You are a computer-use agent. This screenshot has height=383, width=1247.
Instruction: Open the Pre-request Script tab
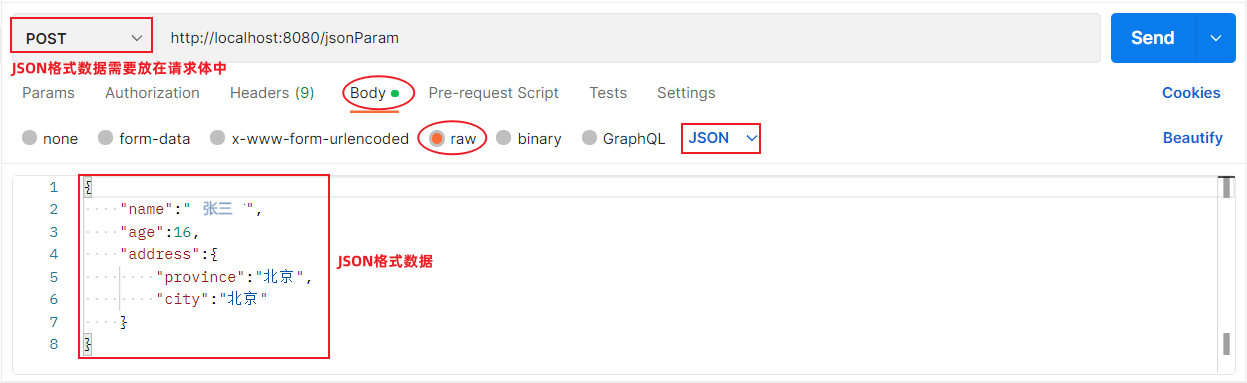coord(493,93)
